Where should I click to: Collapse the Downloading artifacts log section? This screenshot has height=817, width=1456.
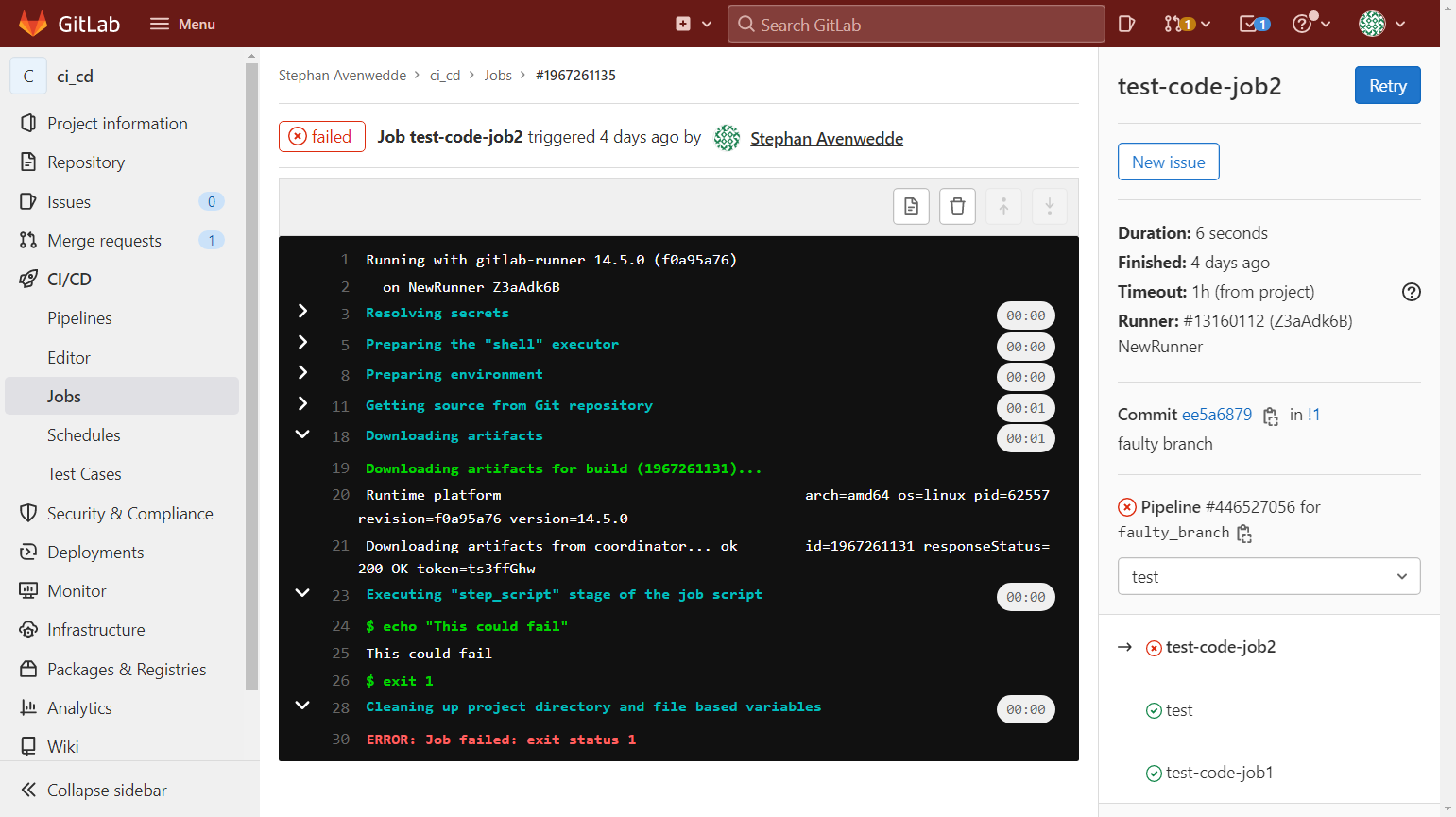coord(301,434)
